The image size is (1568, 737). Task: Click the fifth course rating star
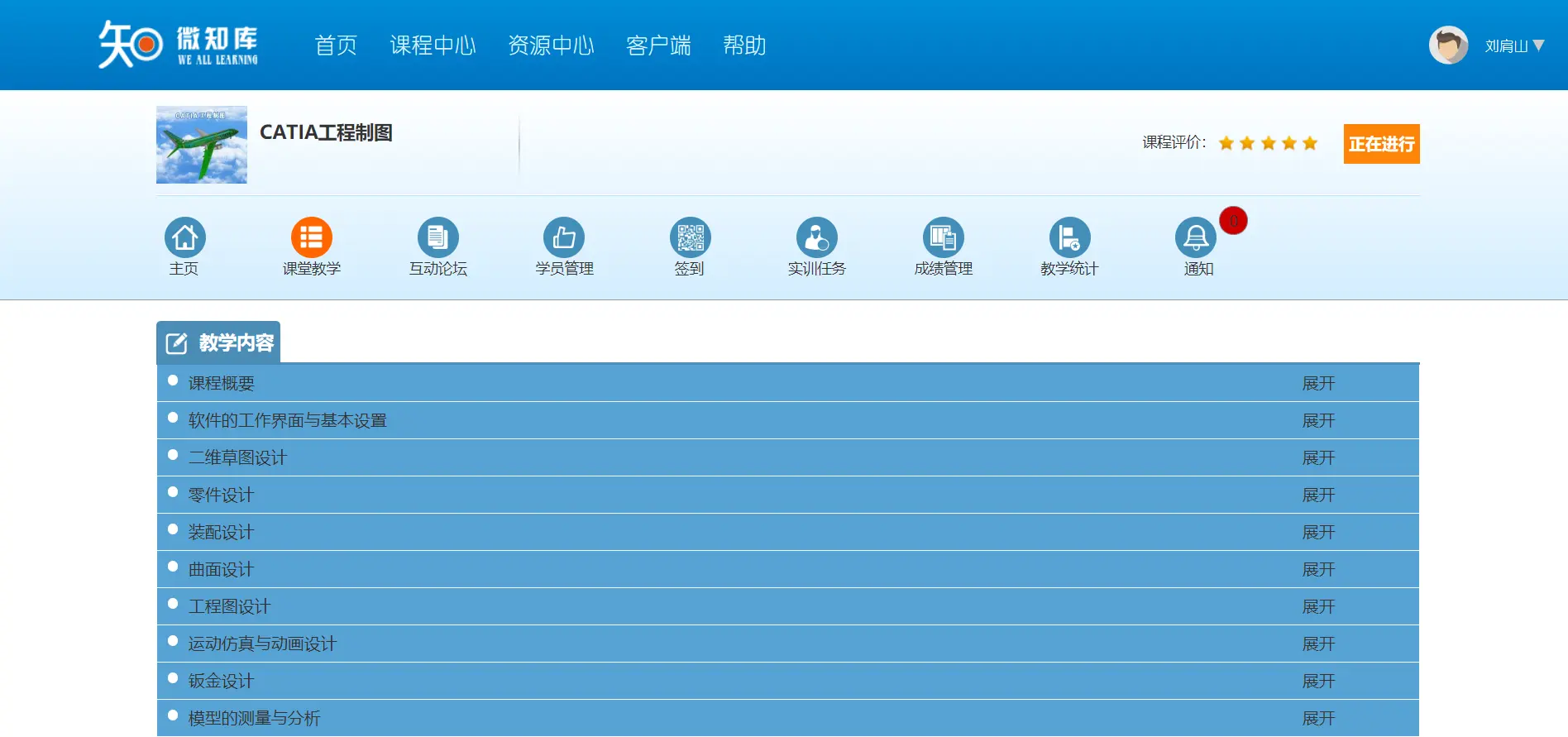[x=1310, y=143]
